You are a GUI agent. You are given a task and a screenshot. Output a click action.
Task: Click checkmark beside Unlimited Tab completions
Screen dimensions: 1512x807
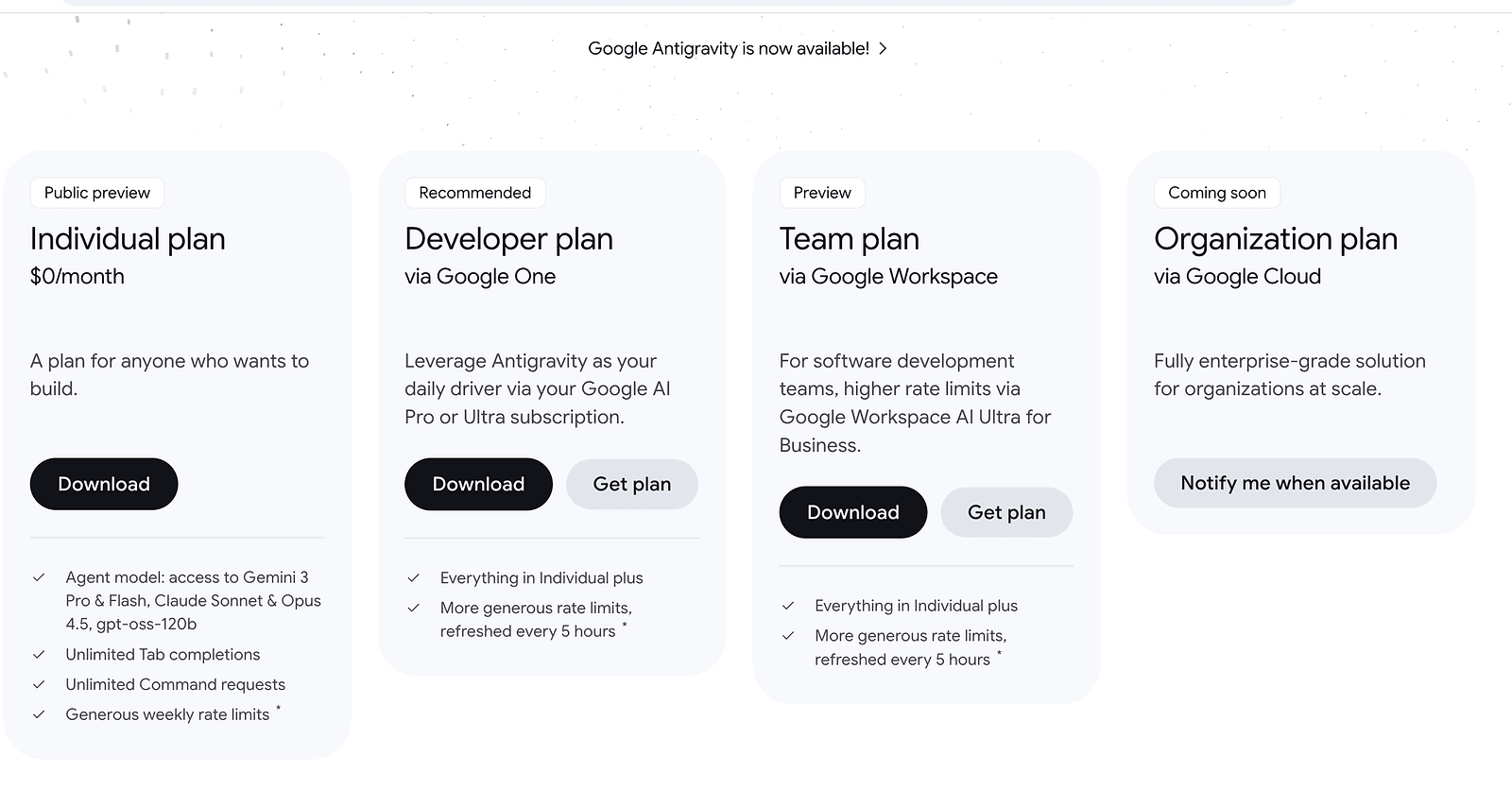[x=39, y=654]
